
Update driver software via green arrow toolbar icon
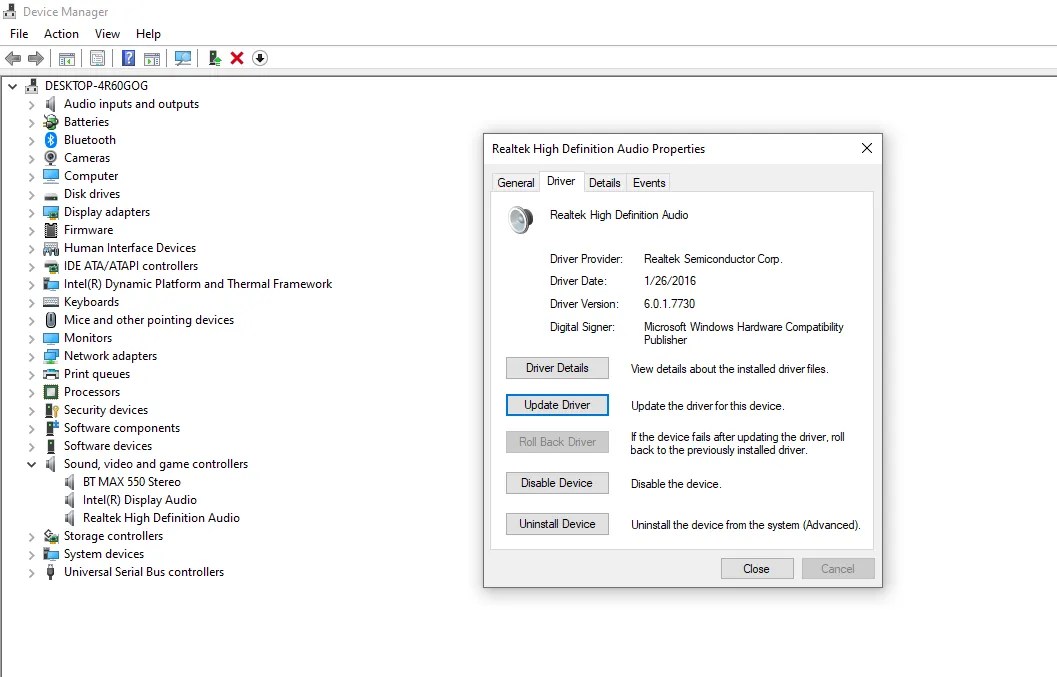213,58
